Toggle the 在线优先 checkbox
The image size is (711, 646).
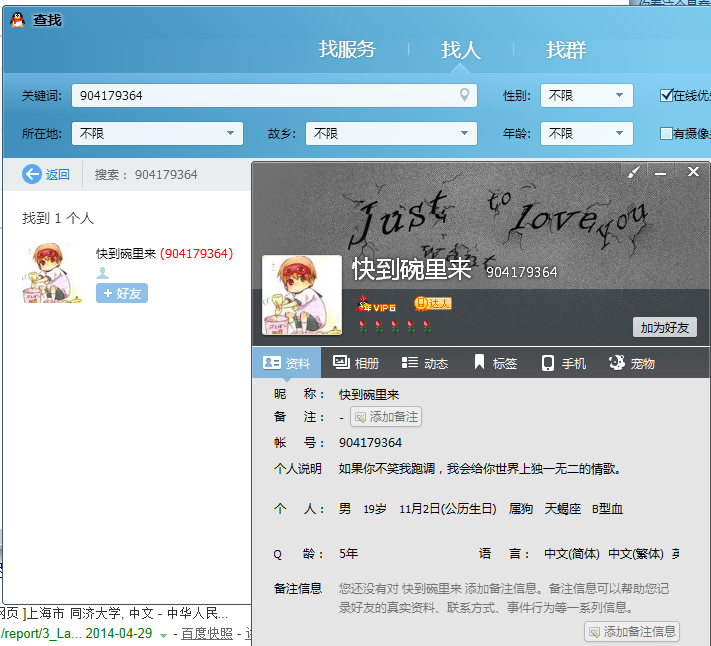coord(667,95)
